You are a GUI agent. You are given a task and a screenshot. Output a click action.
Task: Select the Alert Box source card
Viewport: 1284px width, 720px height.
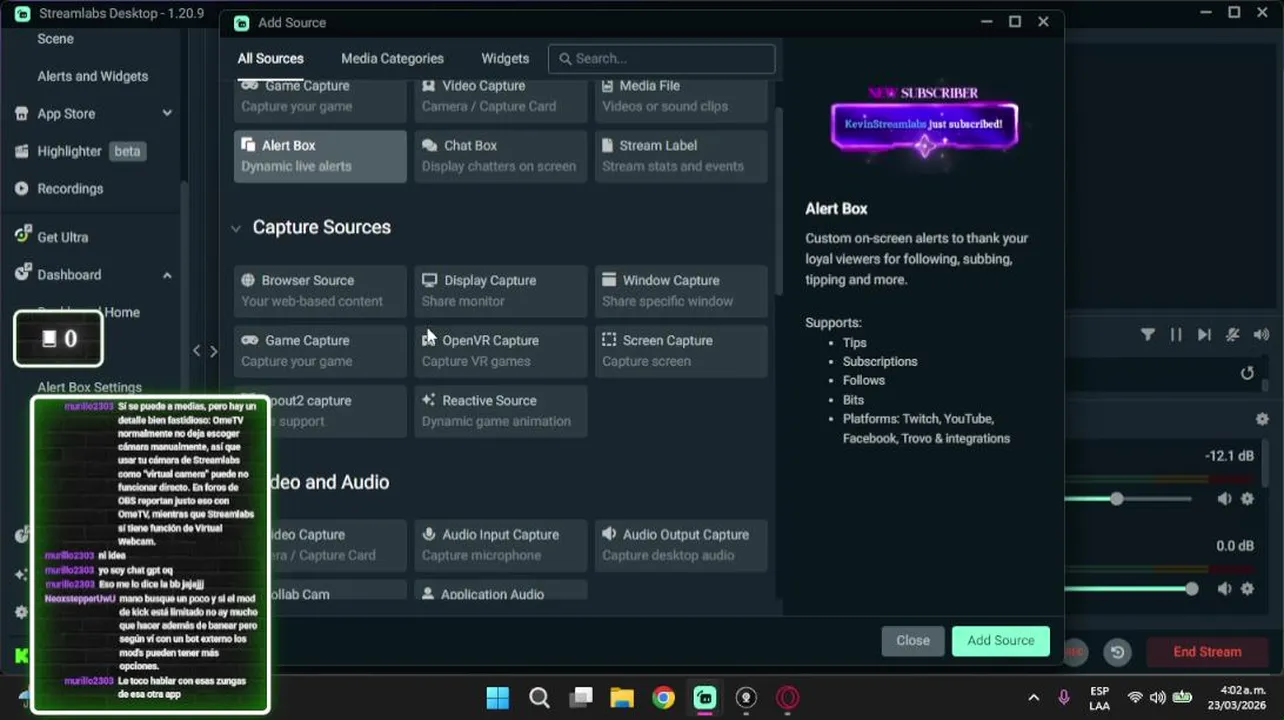pyautogui.click(x=320, y=156)
